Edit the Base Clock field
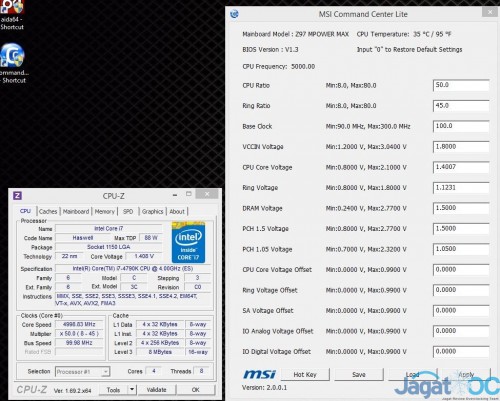The width and height of the screenshot is (500, 401). tap(461, 126)
